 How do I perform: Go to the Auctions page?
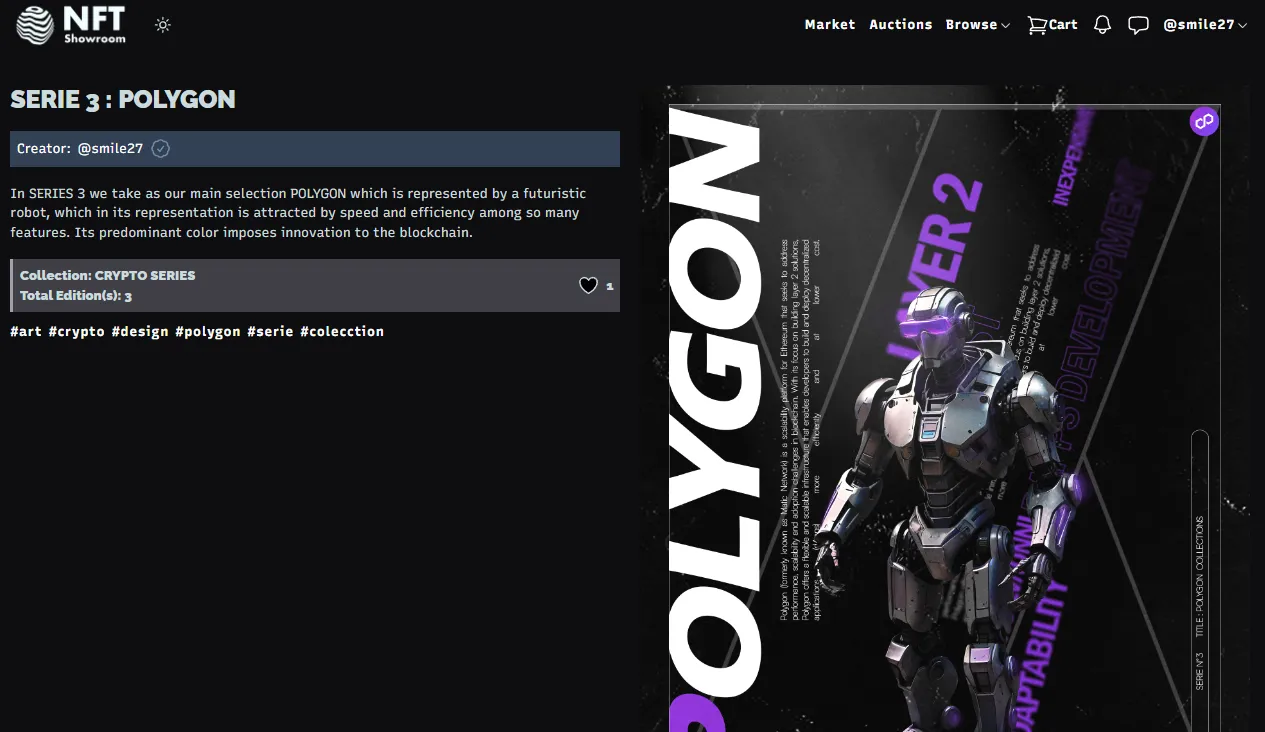(901, 25)
